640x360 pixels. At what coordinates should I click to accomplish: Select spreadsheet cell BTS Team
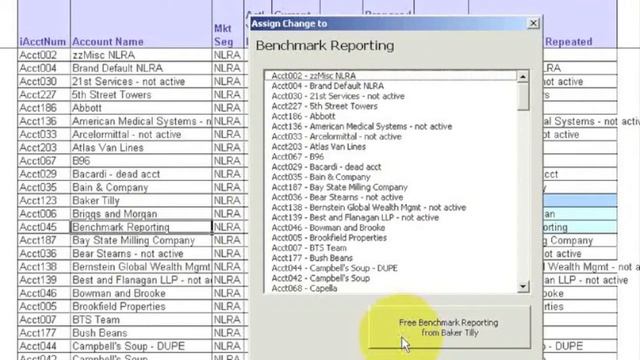click(141, 320)
